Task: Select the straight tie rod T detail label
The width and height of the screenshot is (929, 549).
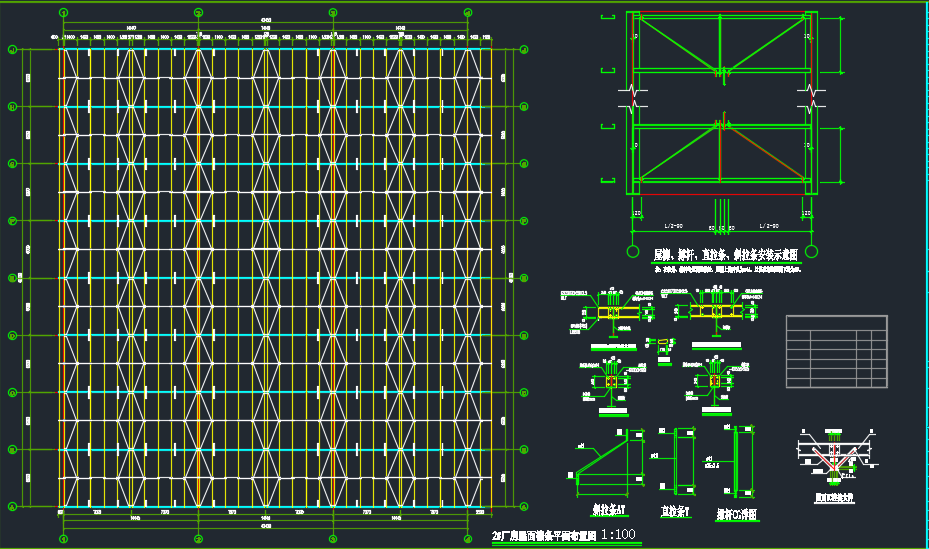Action: [x=675, y=511]
